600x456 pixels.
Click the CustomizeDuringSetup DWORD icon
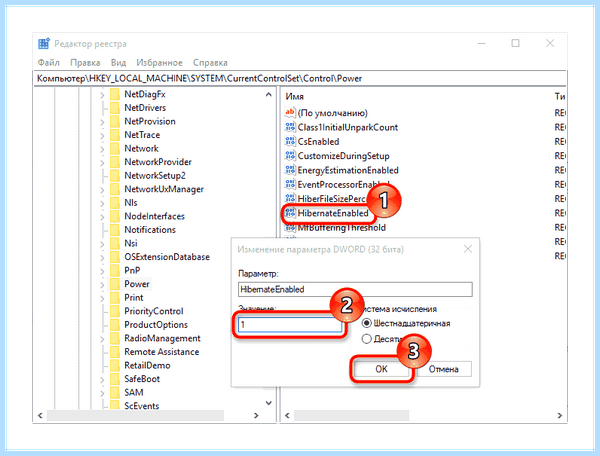coord(290,156)
